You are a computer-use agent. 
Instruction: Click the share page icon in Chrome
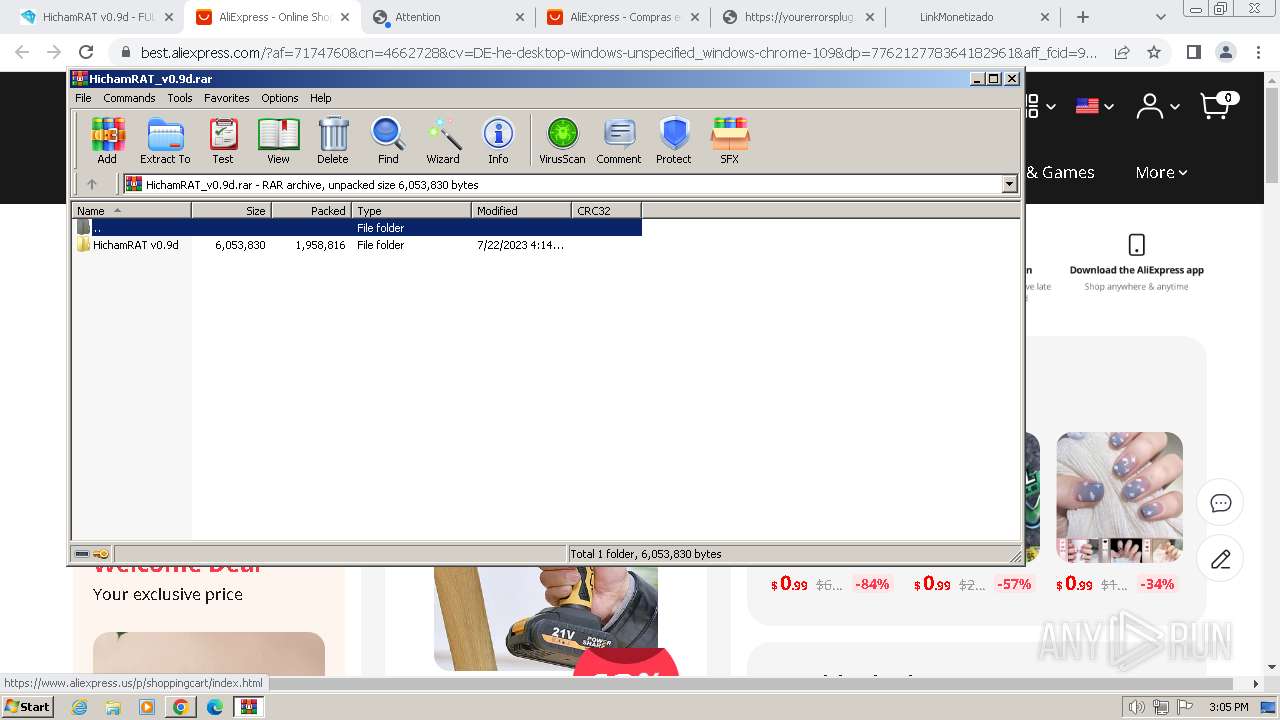tap(1122, 52)
